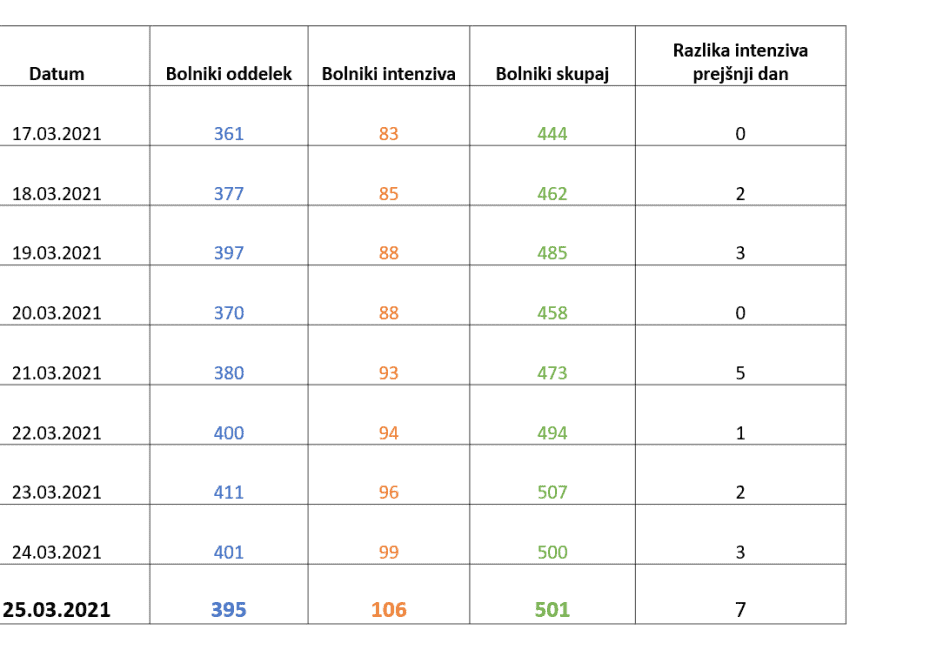Click the Bolniki intenziva header cell
930x670 pixels.
[x=388, y=74]
